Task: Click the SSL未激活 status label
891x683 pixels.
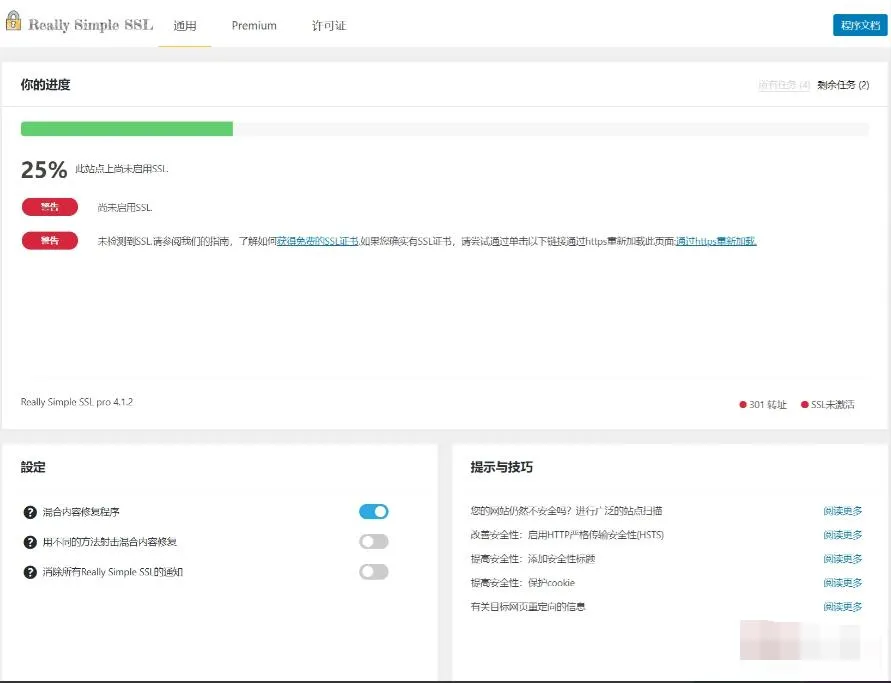Action: [832, 405]
